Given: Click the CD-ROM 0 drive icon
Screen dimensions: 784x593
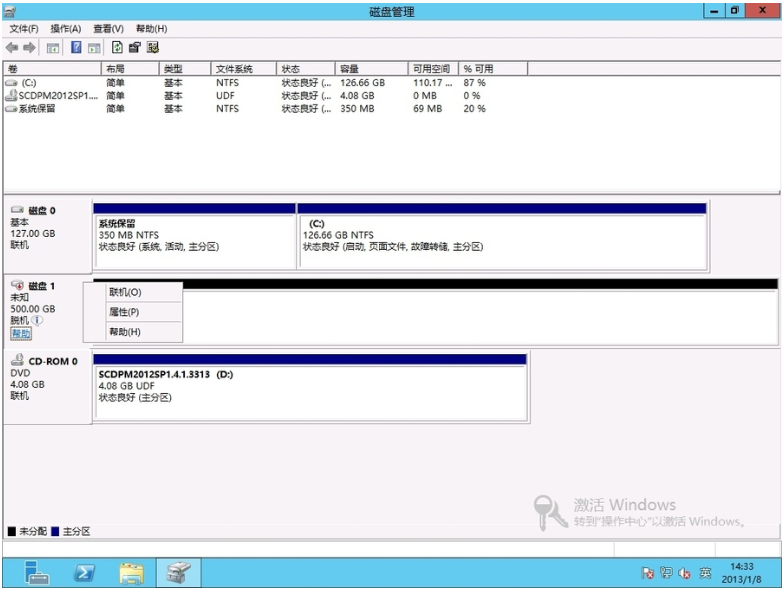Looking at the screenshot, I should [18, 360].
